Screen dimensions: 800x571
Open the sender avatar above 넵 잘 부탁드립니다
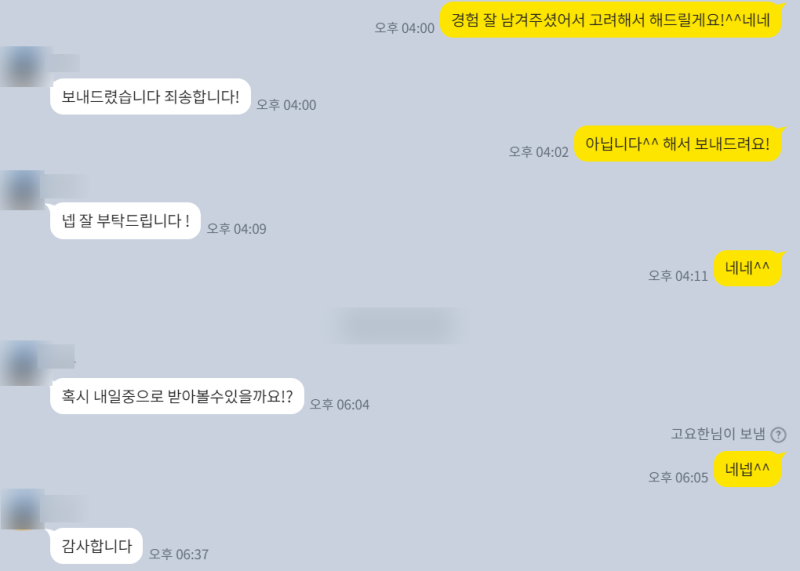pyautogui.click(x=22, y=190)
